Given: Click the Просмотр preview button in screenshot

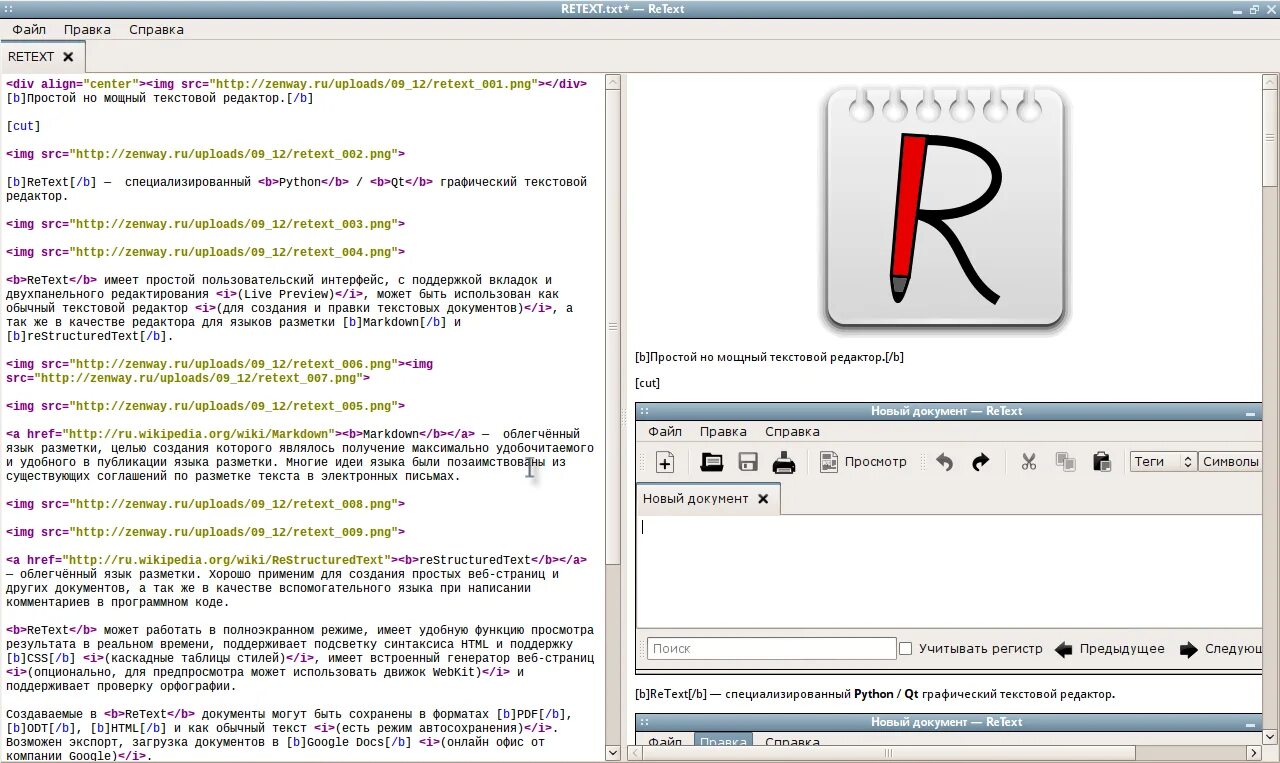Looking at the screenshot, I should click(x=863, y=462).
